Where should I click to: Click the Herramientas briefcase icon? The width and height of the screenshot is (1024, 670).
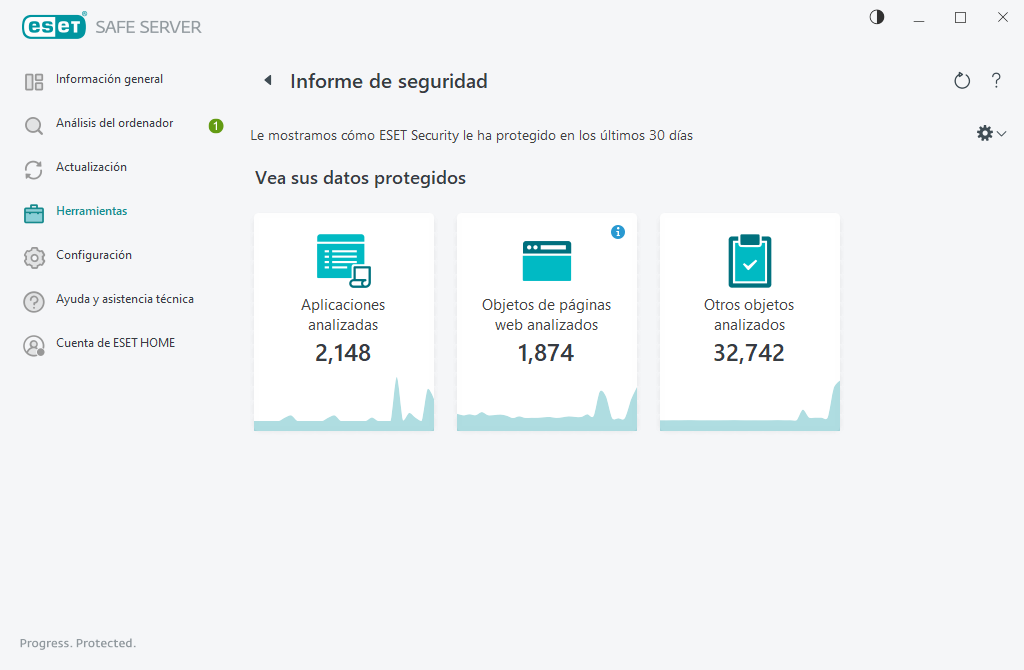pyautogui.click(x=33, y=211)
